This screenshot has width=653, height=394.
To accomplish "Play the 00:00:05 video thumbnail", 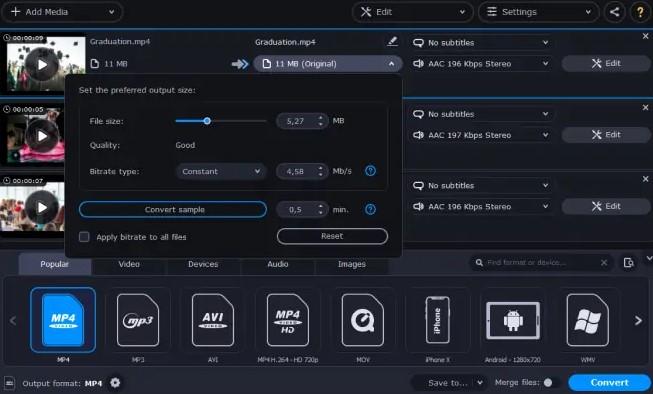I will (42, 136).
